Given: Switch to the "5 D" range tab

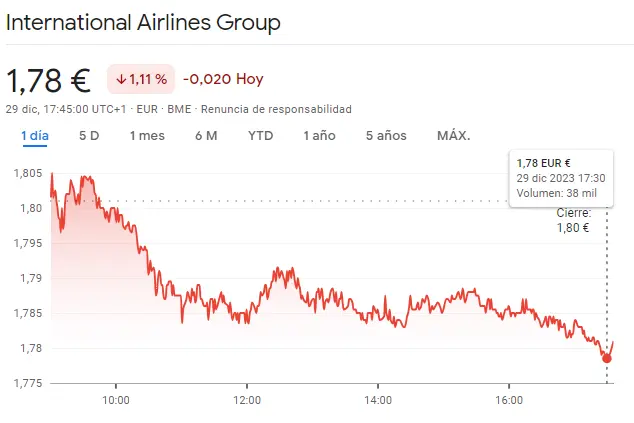Looking at the screenshot, I should click(89, 136).
